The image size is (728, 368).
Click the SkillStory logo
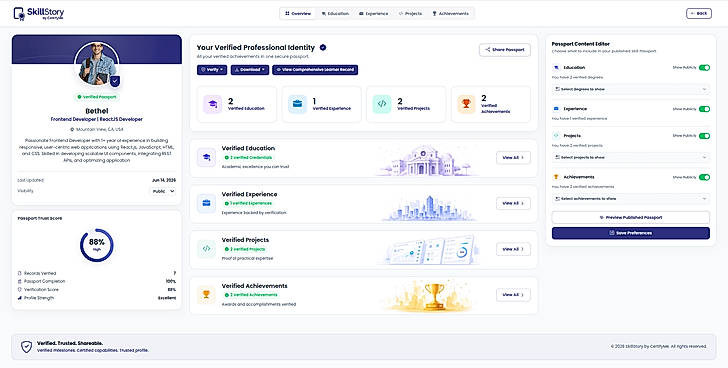point(39,14)
